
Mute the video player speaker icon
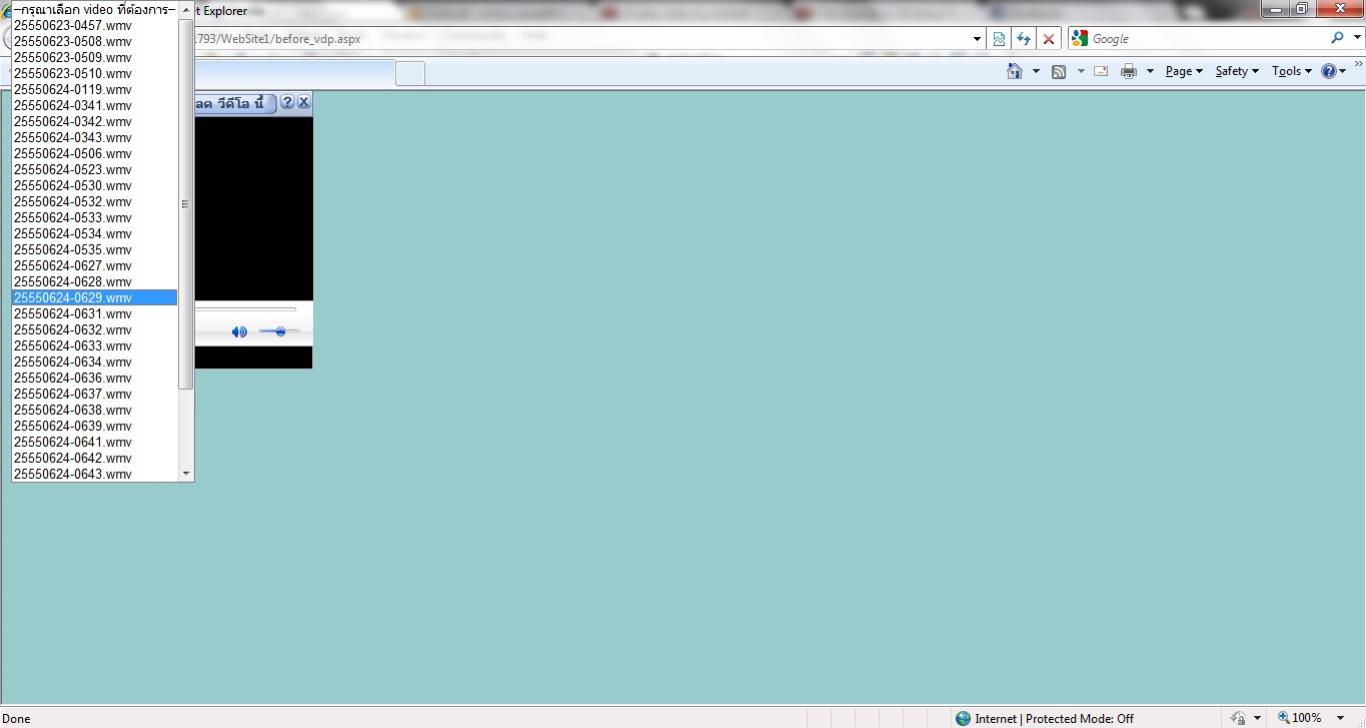(x=239, y=332)
